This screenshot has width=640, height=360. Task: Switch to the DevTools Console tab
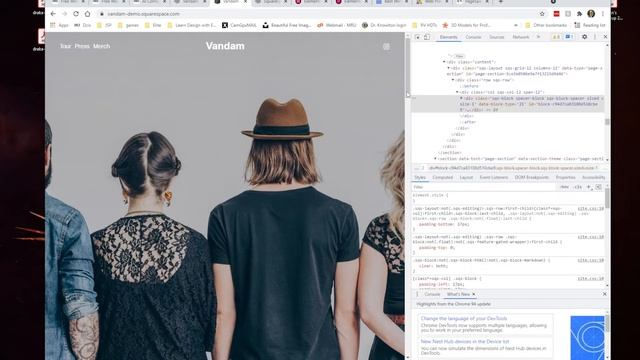point(473,37)
